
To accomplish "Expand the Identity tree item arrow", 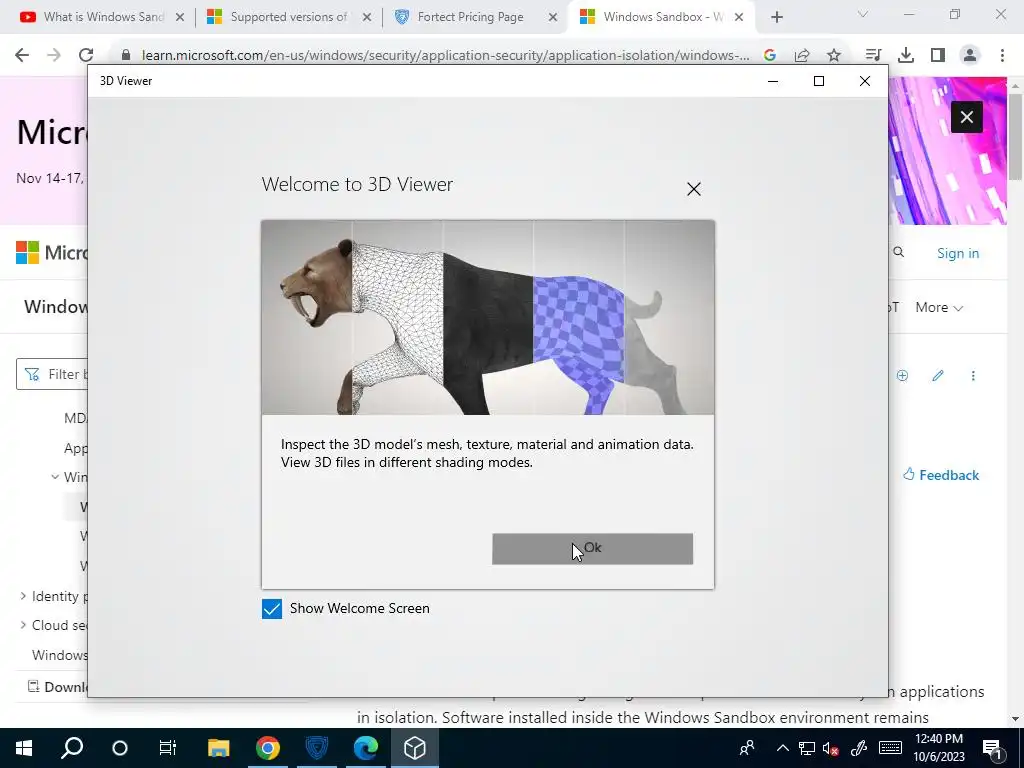I will (23, 596).
